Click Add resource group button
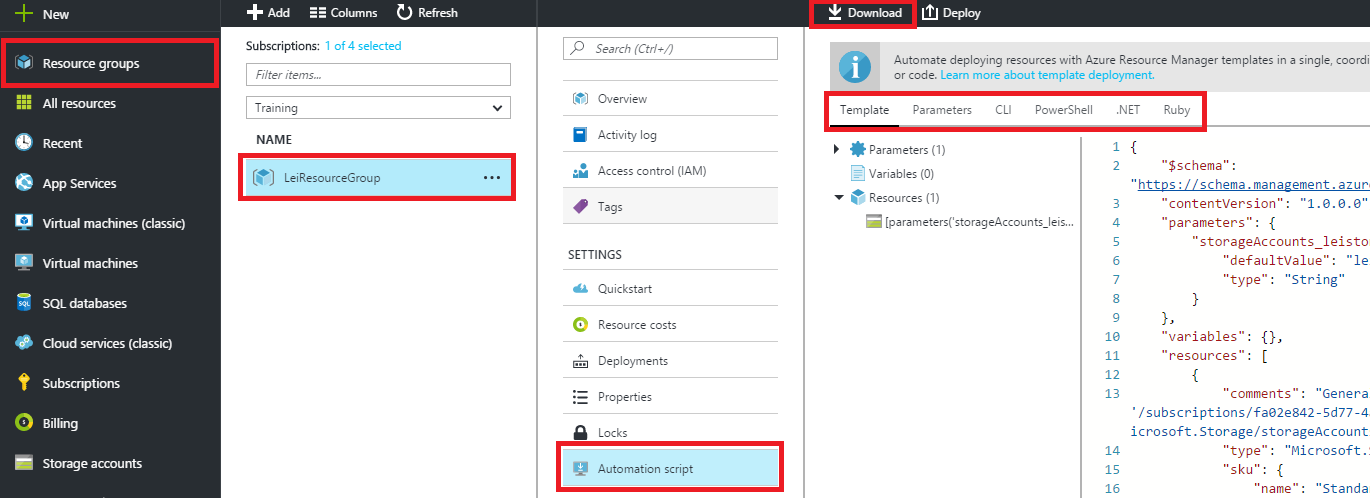This screenshot has width=1370, height=498. coord(268,13)
